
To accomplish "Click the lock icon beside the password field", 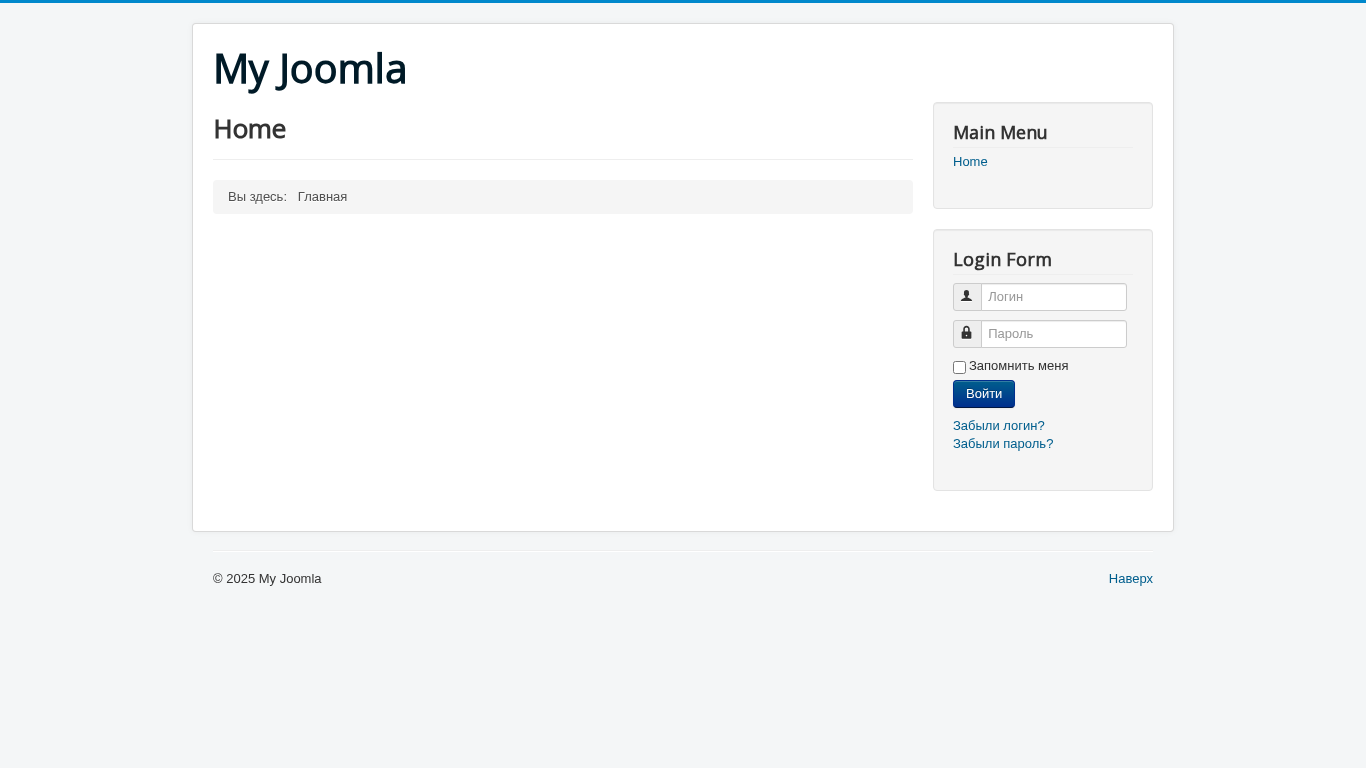I will (x=967, y=334).
